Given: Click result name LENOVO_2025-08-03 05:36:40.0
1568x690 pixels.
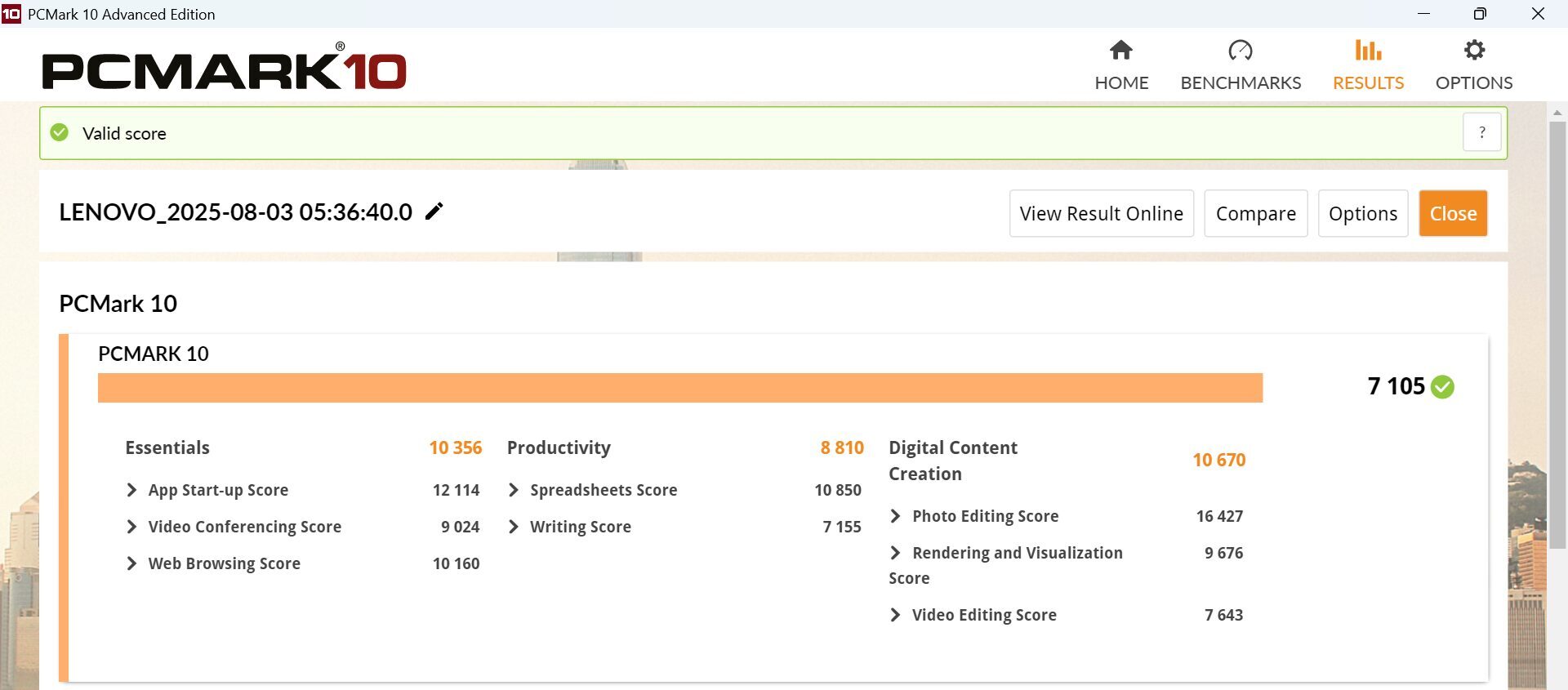Looking at the screenshot, I should [236, 211].
